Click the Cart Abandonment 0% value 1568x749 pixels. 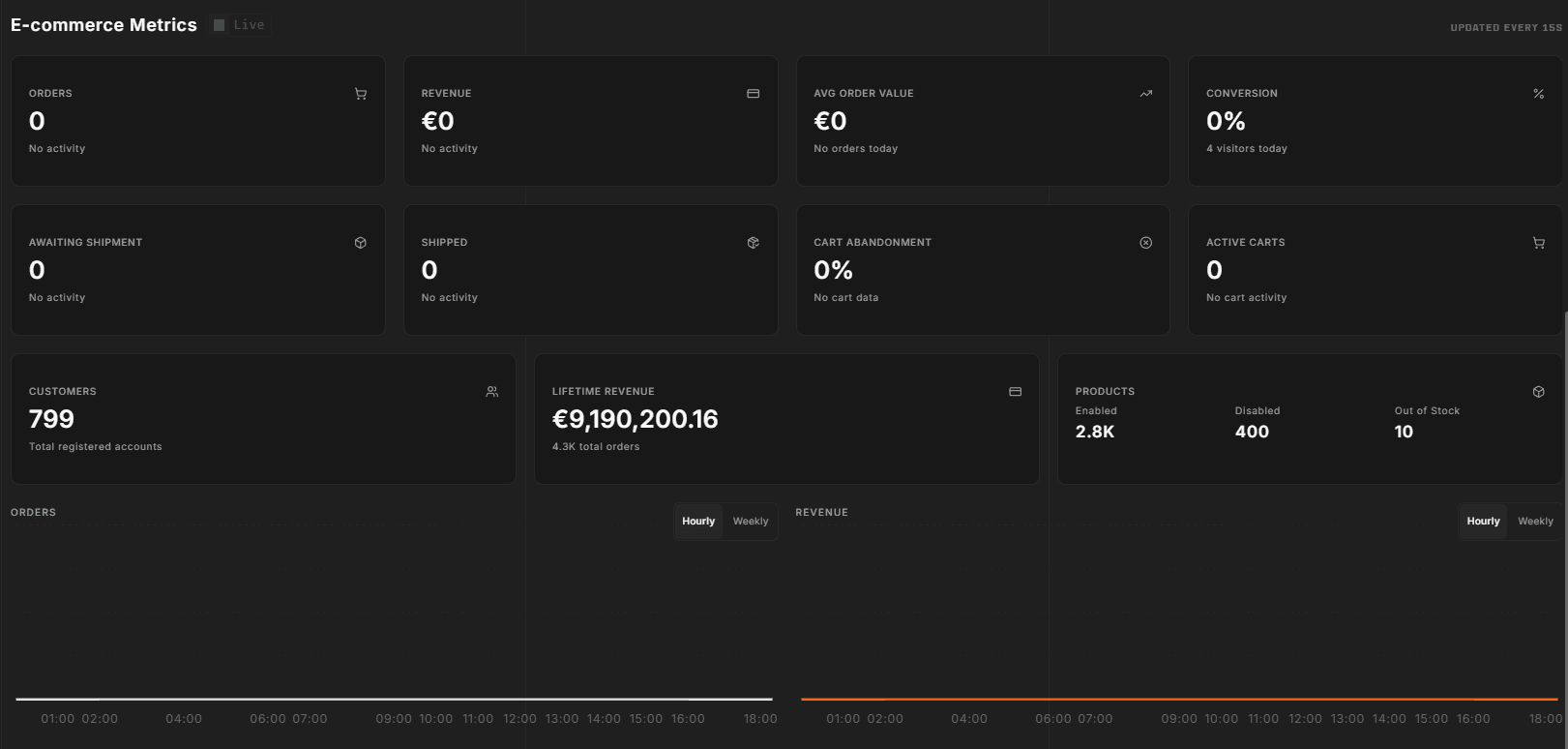[x=833, y=270]
